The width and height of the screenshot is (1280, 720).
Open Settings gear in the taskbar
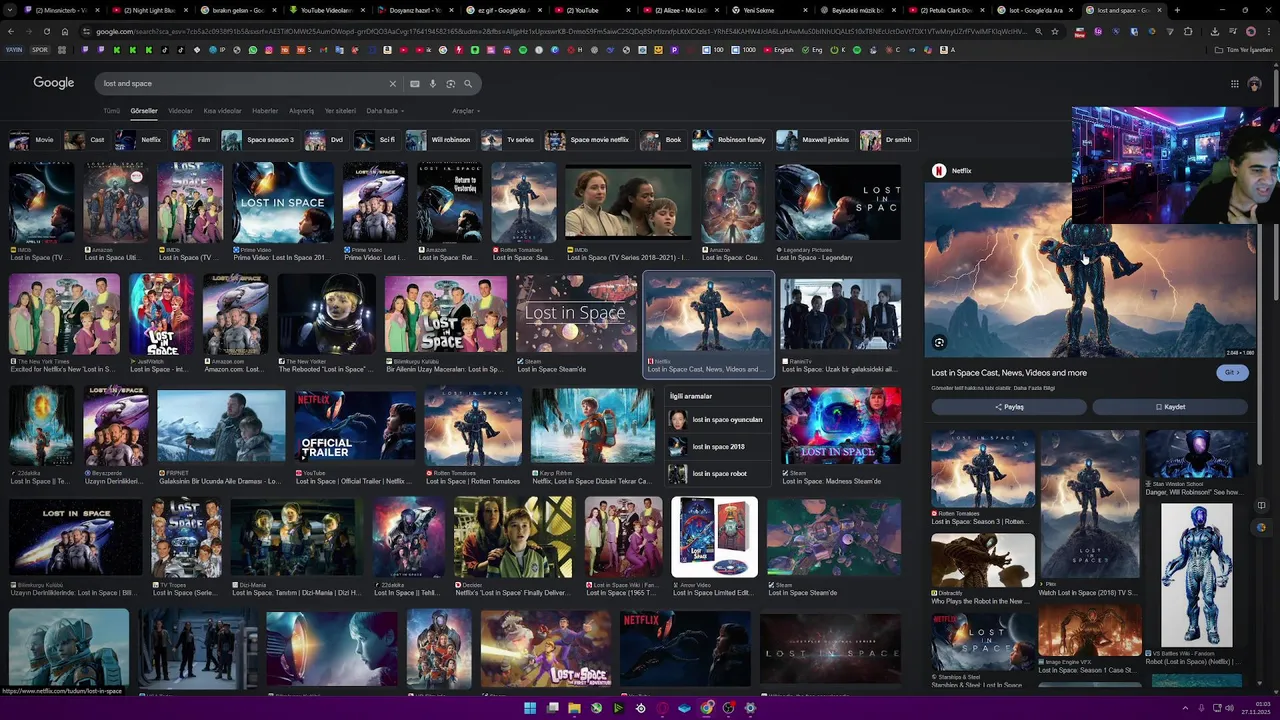point(750,708)
